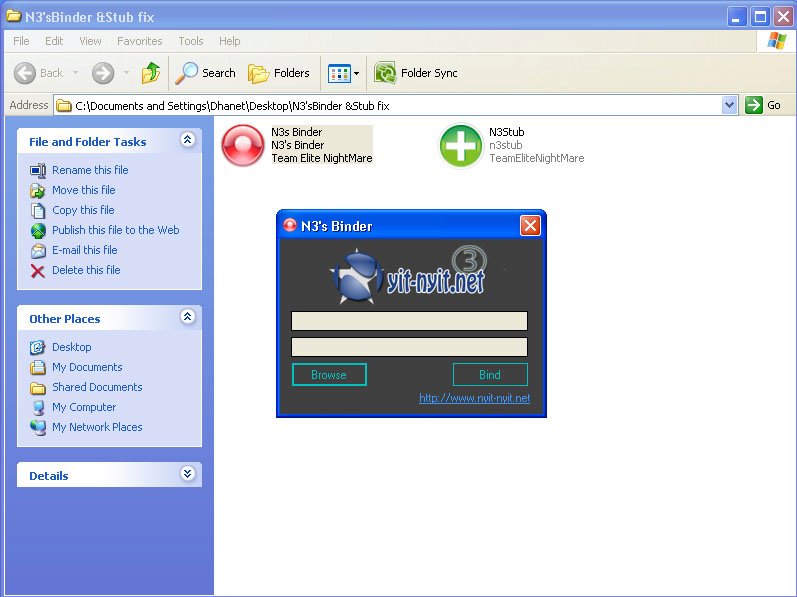Click the My Documents folder icon
This screenshot has height=597, width=797.
38,367
